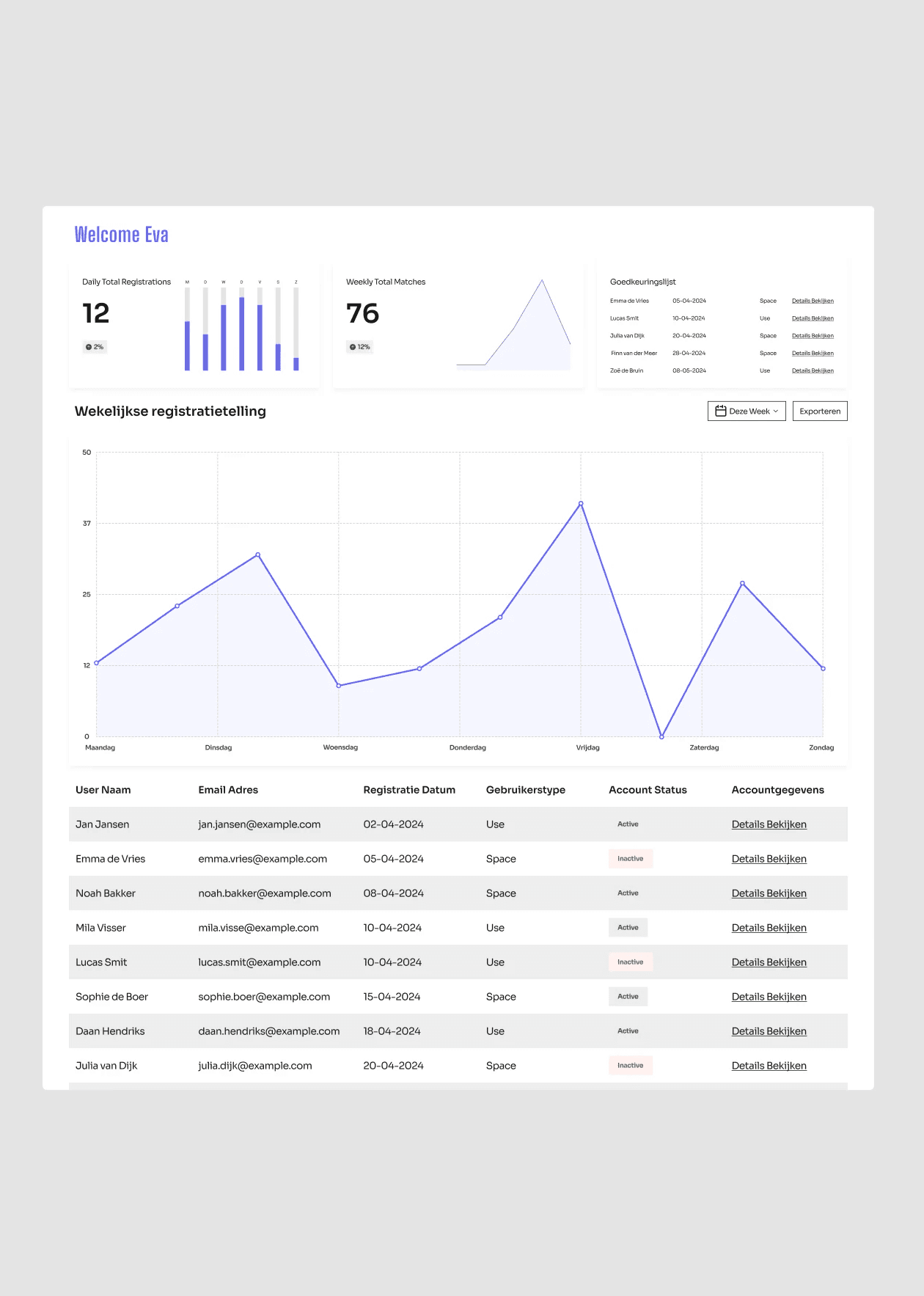Click the Exporteren button
924x1296 pixels.
pyautogui.click(x=820, y=411)
